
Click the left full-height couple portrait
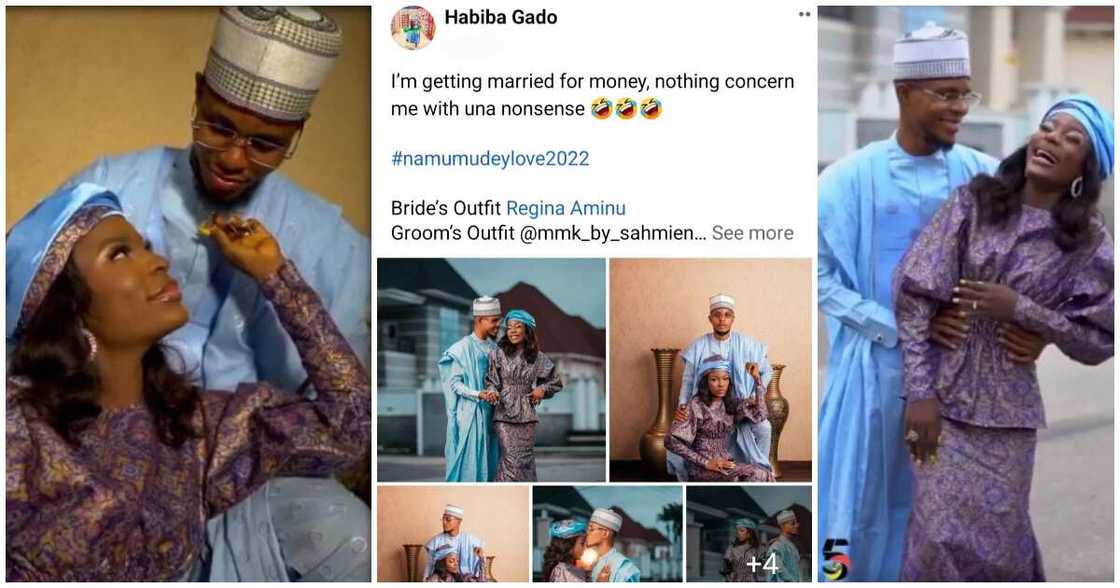185,294
